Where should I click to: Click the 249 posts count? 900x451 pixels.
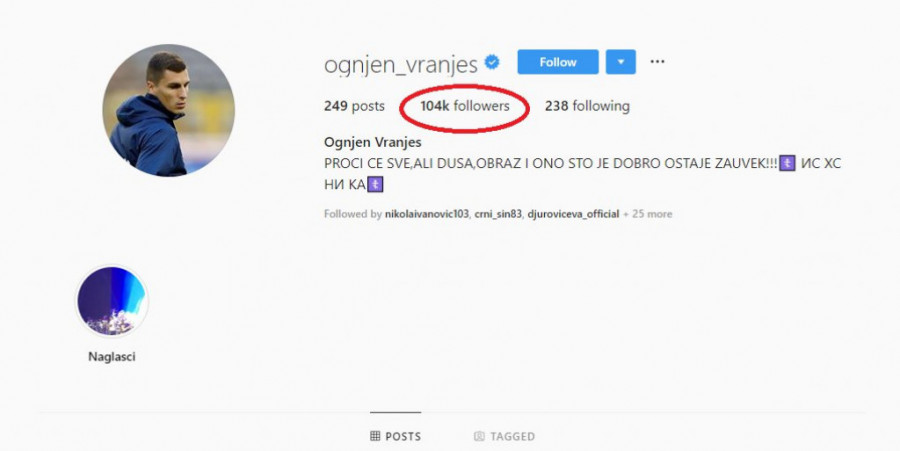(354, 106)
